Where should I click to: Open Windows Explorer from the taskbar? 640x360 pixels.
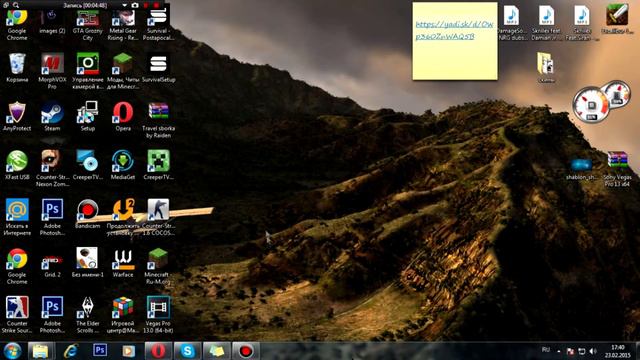pyautogui.click(x=40, y=351)
